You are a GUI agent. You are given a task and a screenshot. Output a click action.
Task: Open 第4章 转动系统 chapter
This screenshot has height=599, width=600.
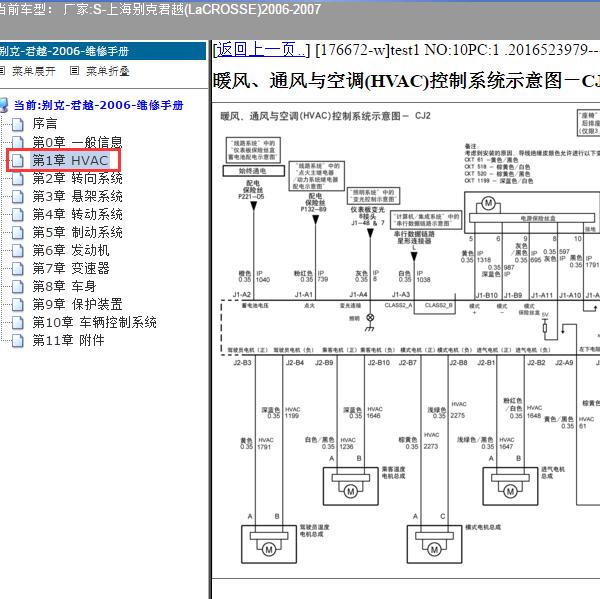tap(77, 214)
